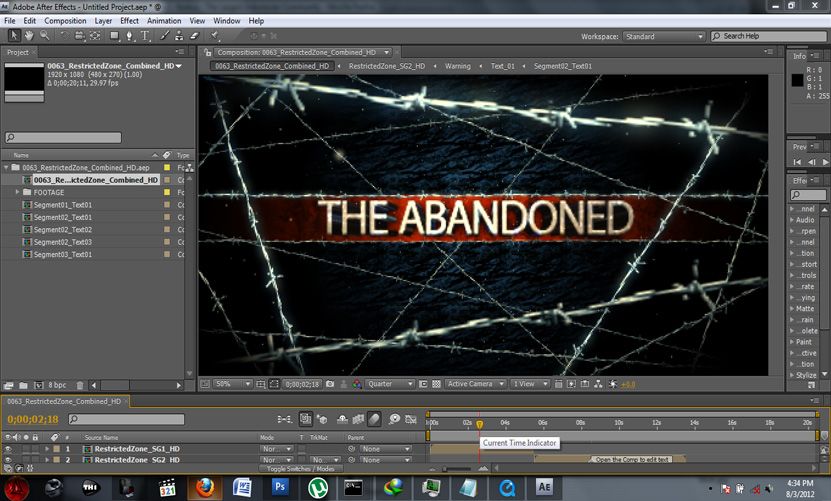Toggle transparency grid in viewer

[436, 384]
